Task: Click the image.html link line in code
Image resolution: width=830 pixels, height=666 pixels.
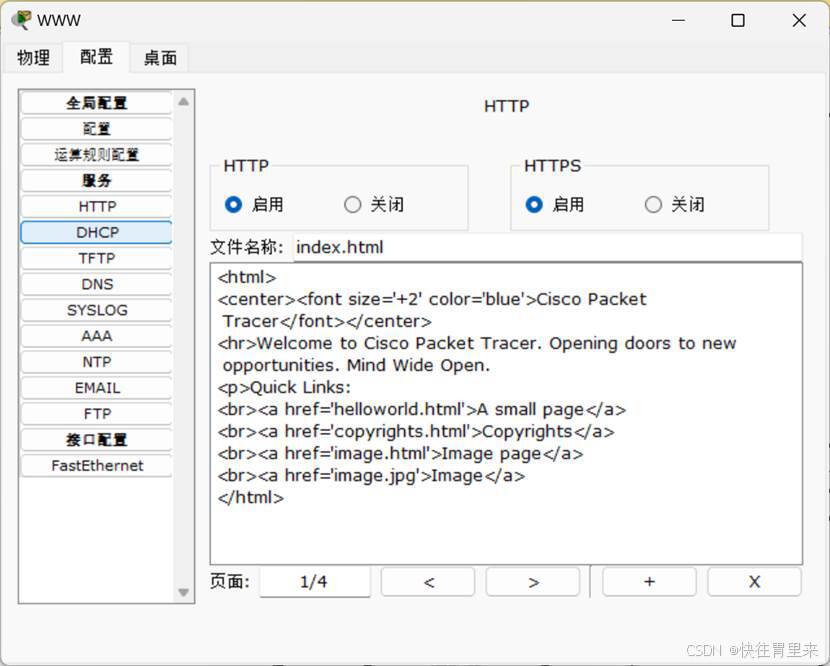Action: coord(401,454)
